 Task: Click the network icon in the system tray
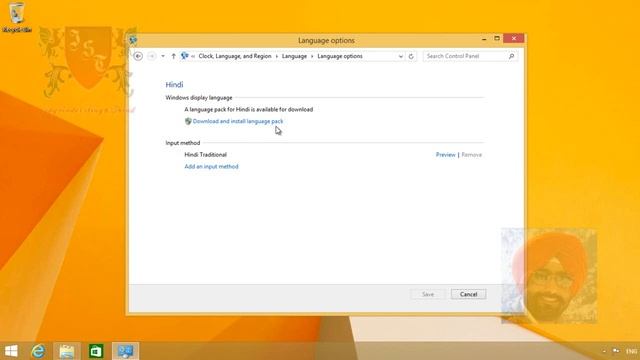616,351
